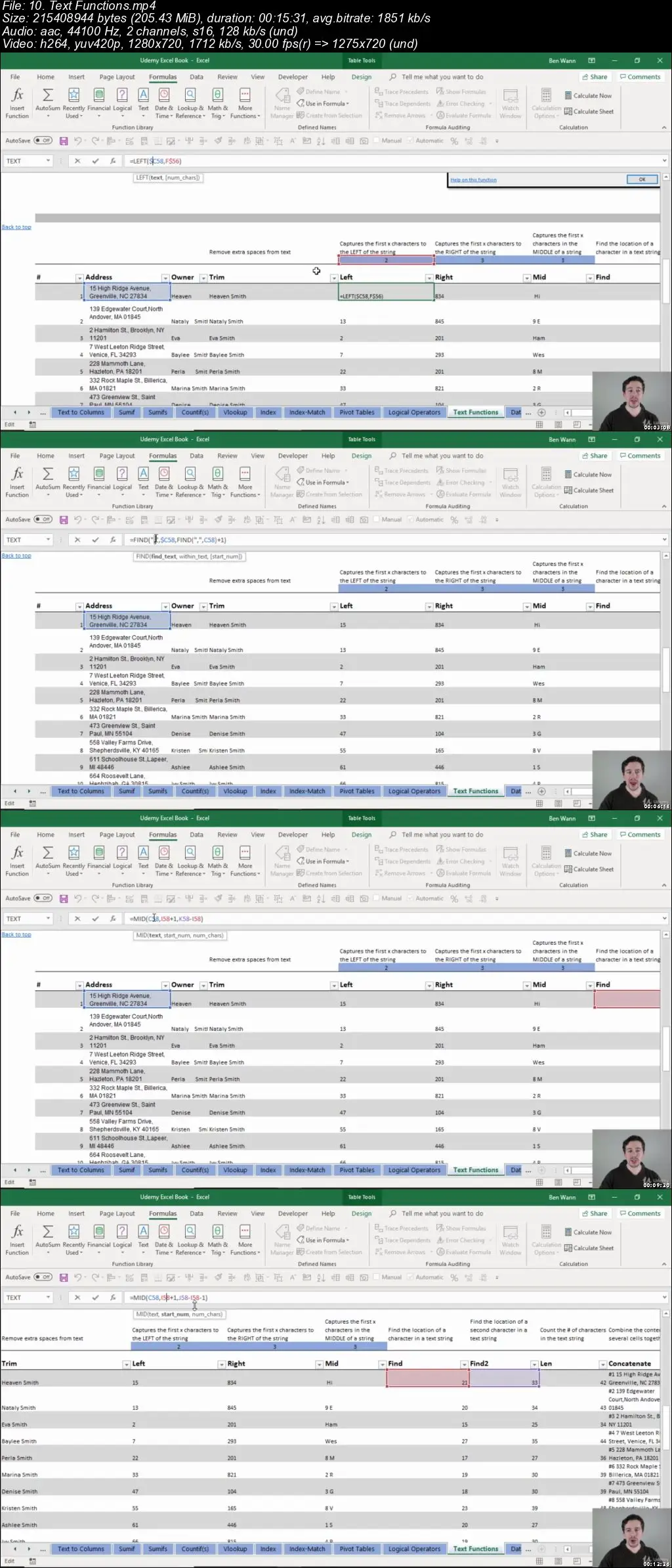The height and width of the screenshot is (1568, 672).
Task: Click 'Use in Formula' in 00:12:26 frame
Action: tap(322, 1240)
